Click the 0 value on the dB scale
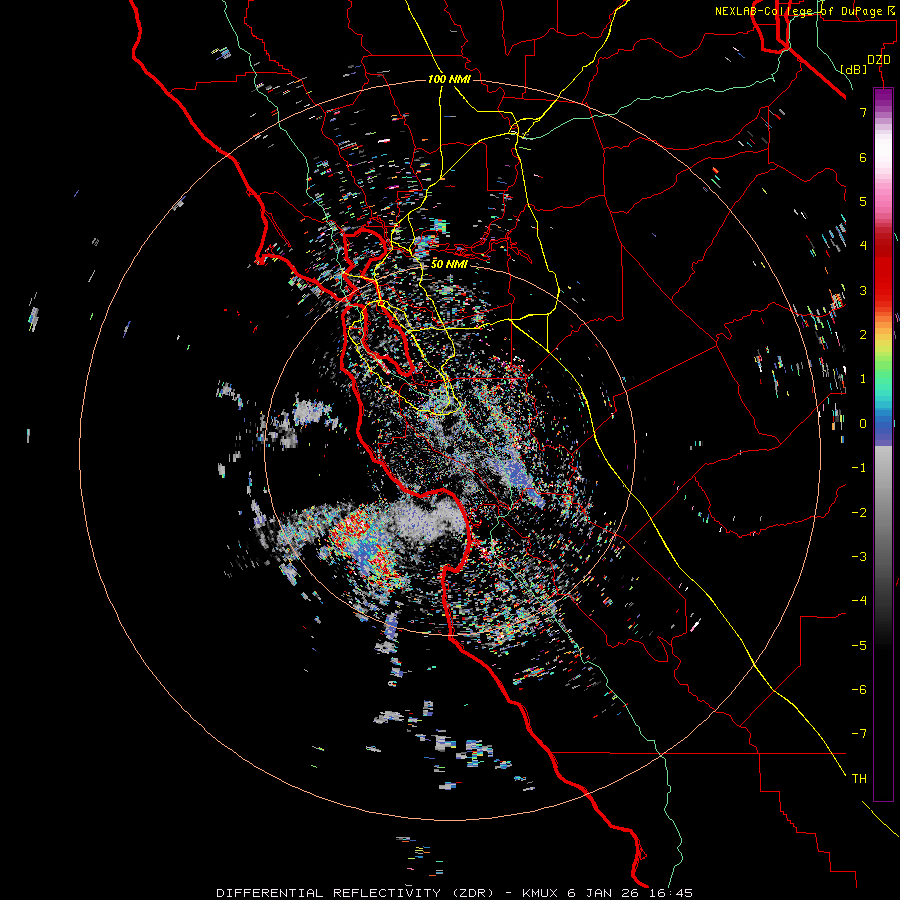Screen dimensions: 900x900 pyautogui.click(x=863, y=424)
